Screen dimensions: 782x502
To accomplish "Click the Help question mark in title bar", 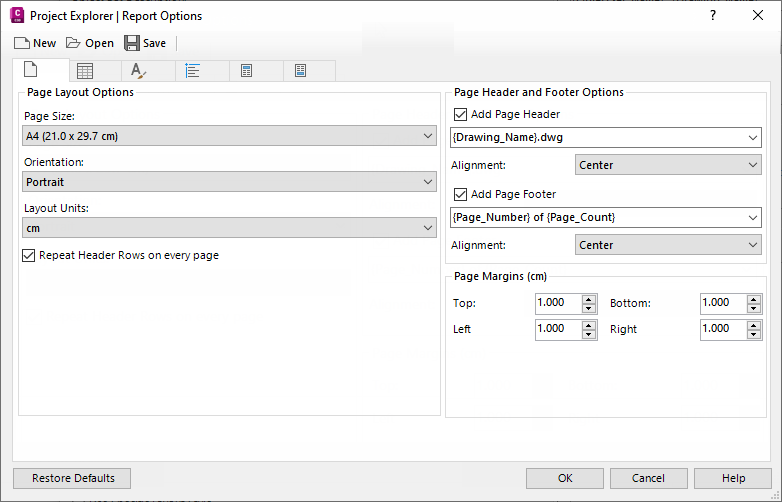I will pyautogui.click(x=713, y=16).
